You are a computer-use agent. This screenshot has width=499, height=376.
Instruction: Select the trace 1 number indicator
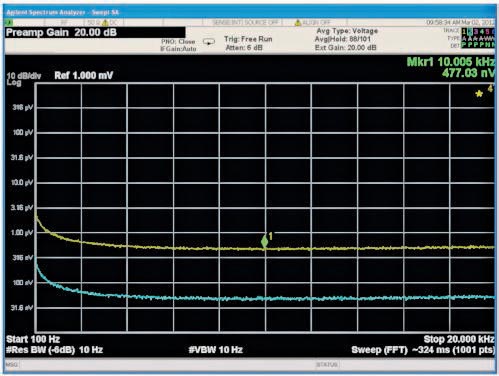[x=464, y=32]
